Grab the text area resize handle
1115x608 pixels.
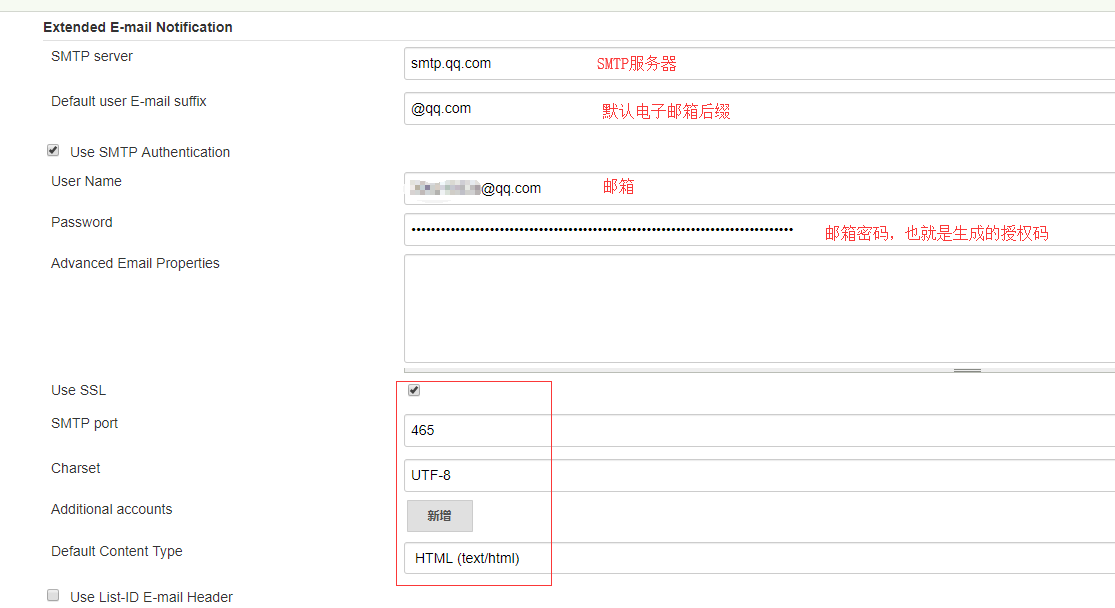[967, 370]
